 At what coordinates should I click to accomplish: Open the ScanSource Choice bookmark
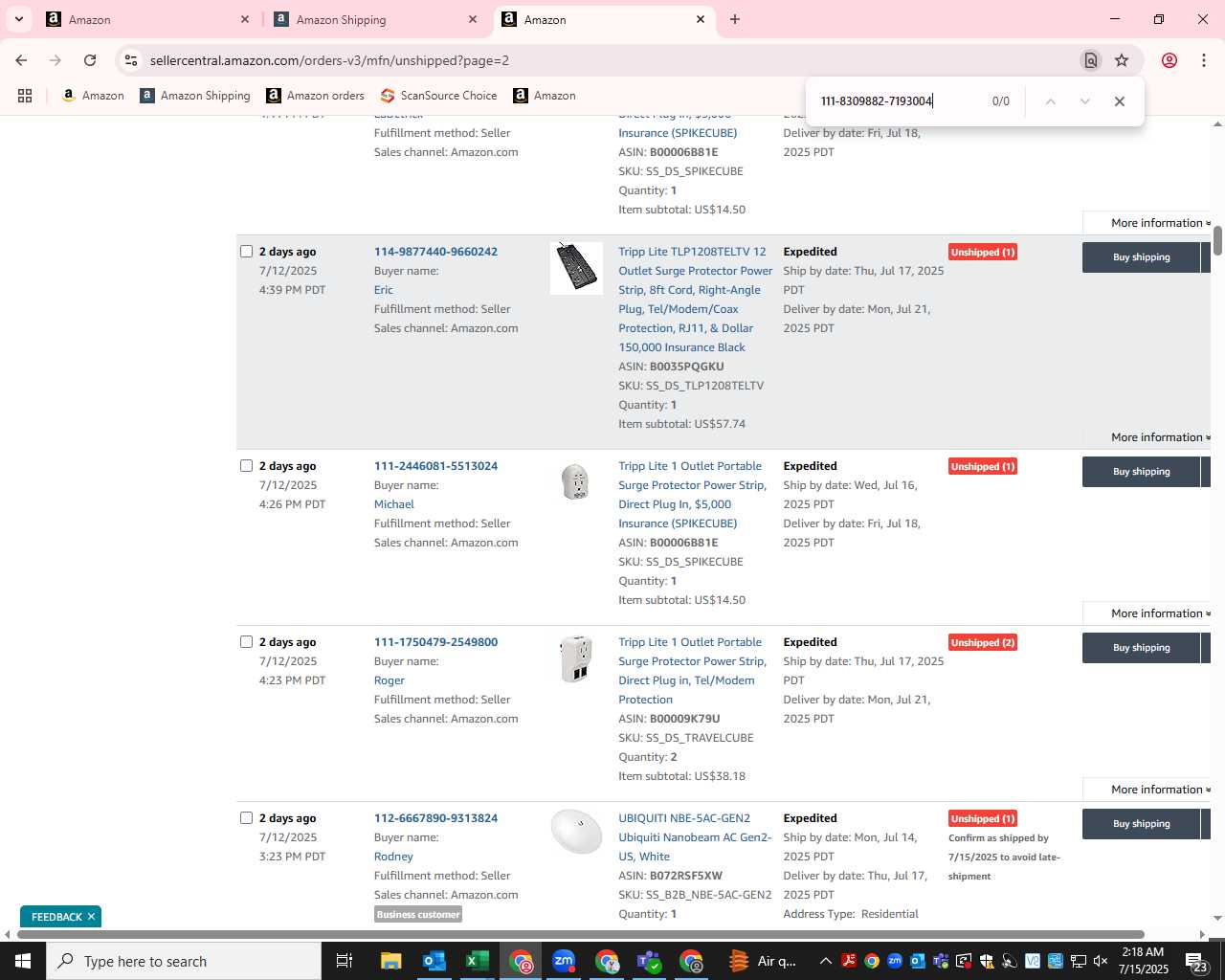point(438,96)
